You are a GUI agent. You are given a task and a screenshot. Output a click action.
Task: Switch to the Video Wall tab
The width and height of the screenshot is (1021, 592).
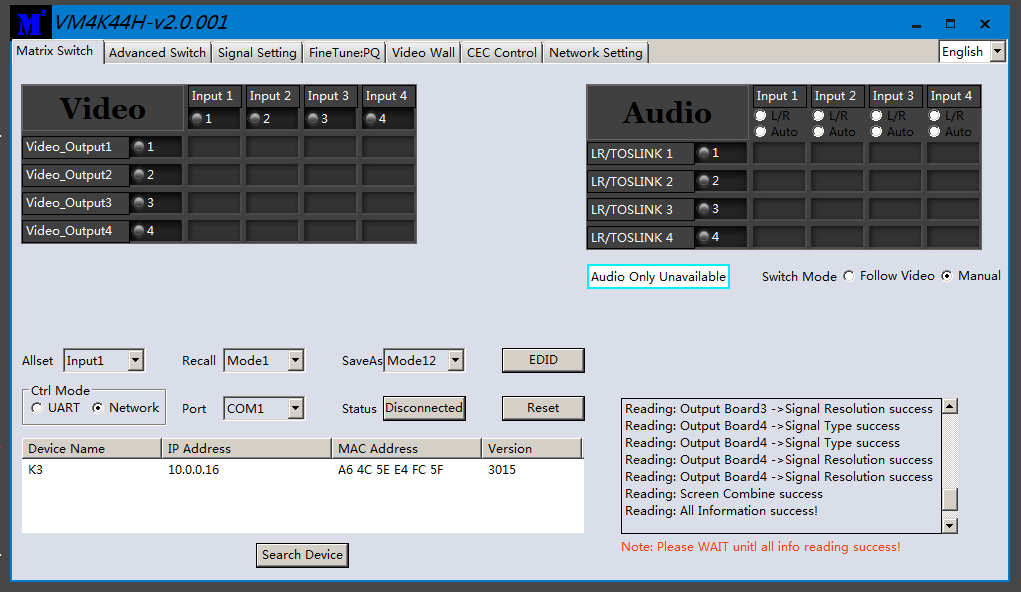pos(422,52)
